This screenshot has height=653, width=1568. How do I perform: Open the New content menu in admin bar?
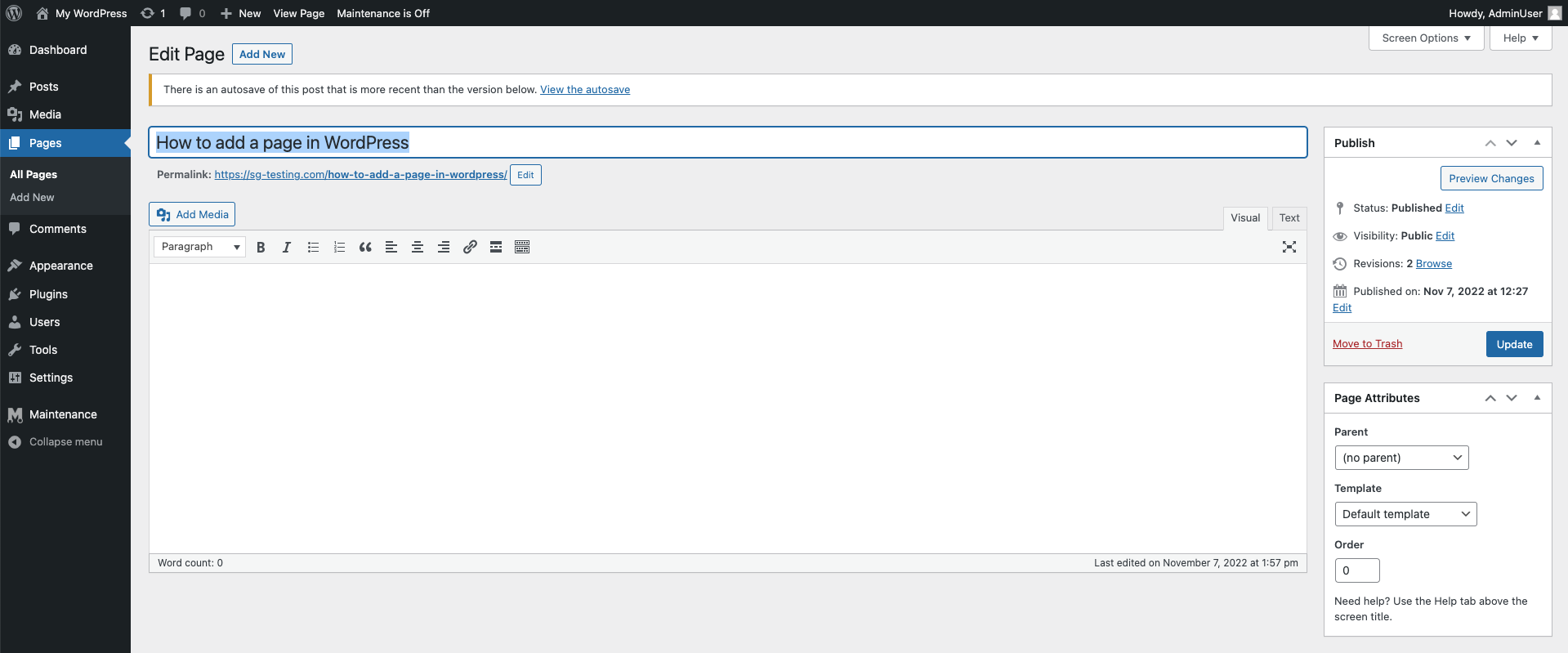pos(241,13)
